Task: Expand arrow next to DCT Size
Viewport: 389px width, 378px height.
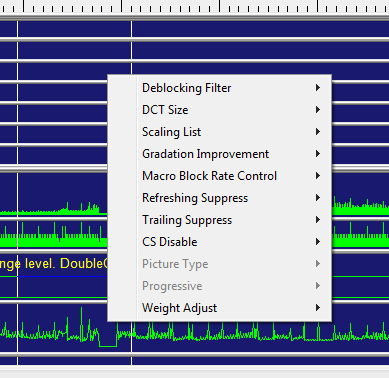Action: point(318,110)
